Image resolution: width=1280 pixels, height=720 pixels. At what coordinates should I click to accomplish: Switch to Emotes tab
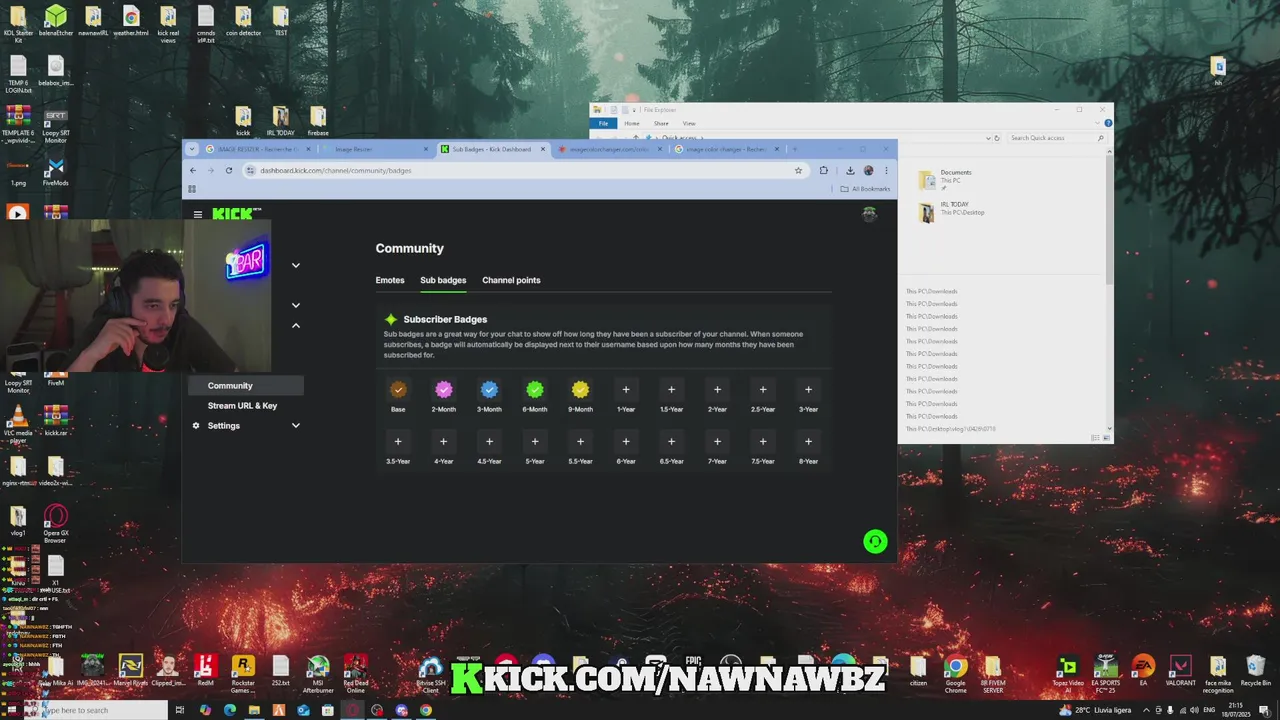390,280
